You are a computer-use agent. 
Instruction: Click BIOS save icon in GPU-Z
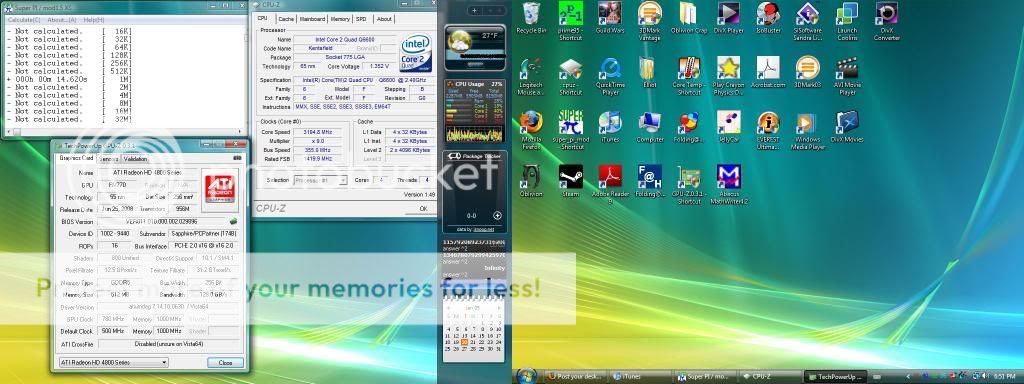233,221
